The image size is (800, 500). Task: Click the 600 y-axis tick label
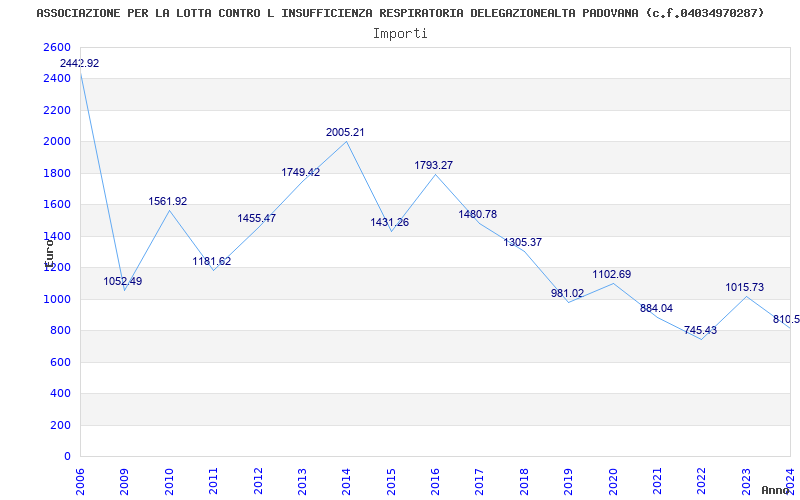click(x=61, y=362)
